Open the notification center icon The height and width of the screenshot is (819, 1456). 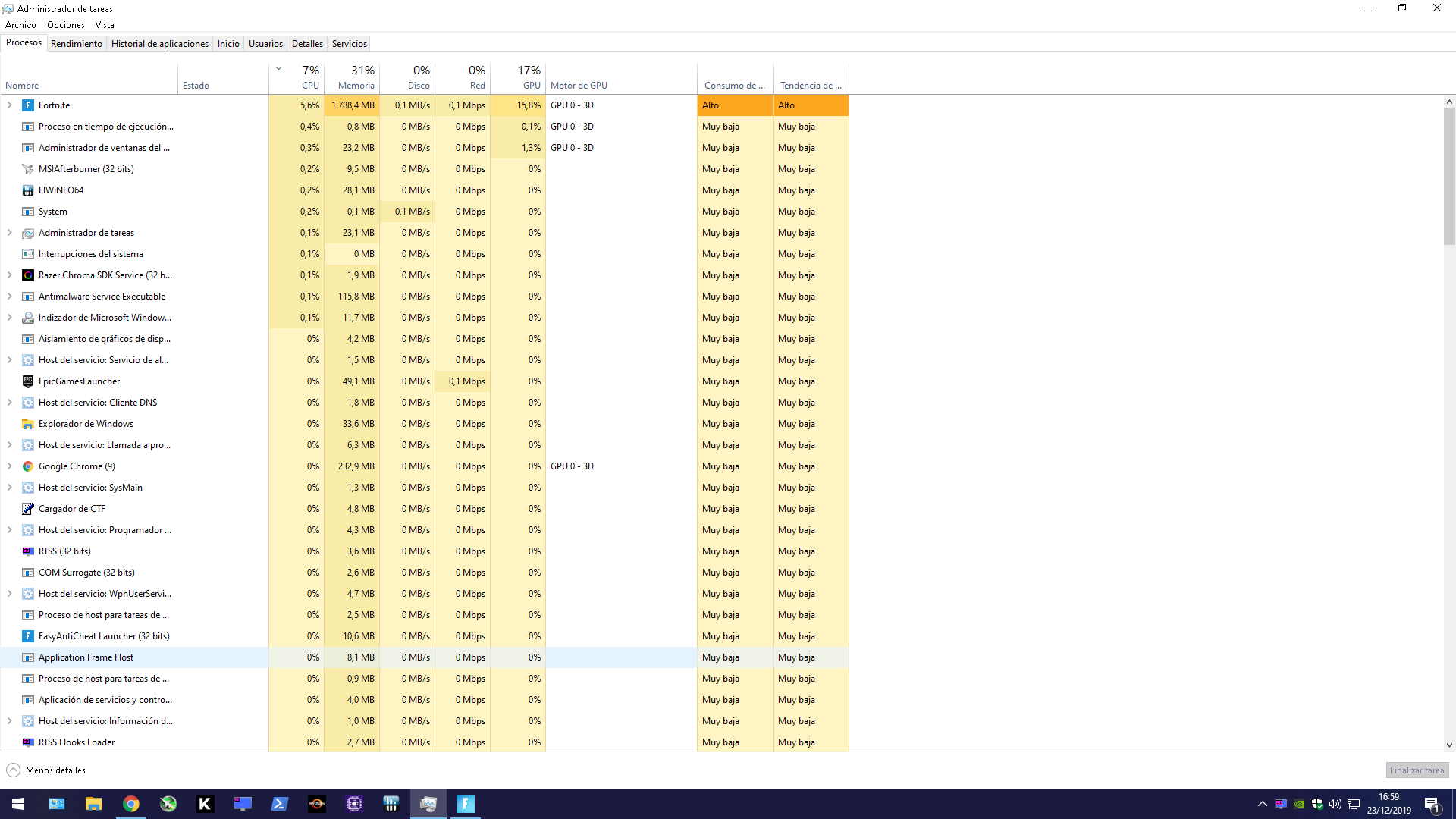coord(1432,804)
